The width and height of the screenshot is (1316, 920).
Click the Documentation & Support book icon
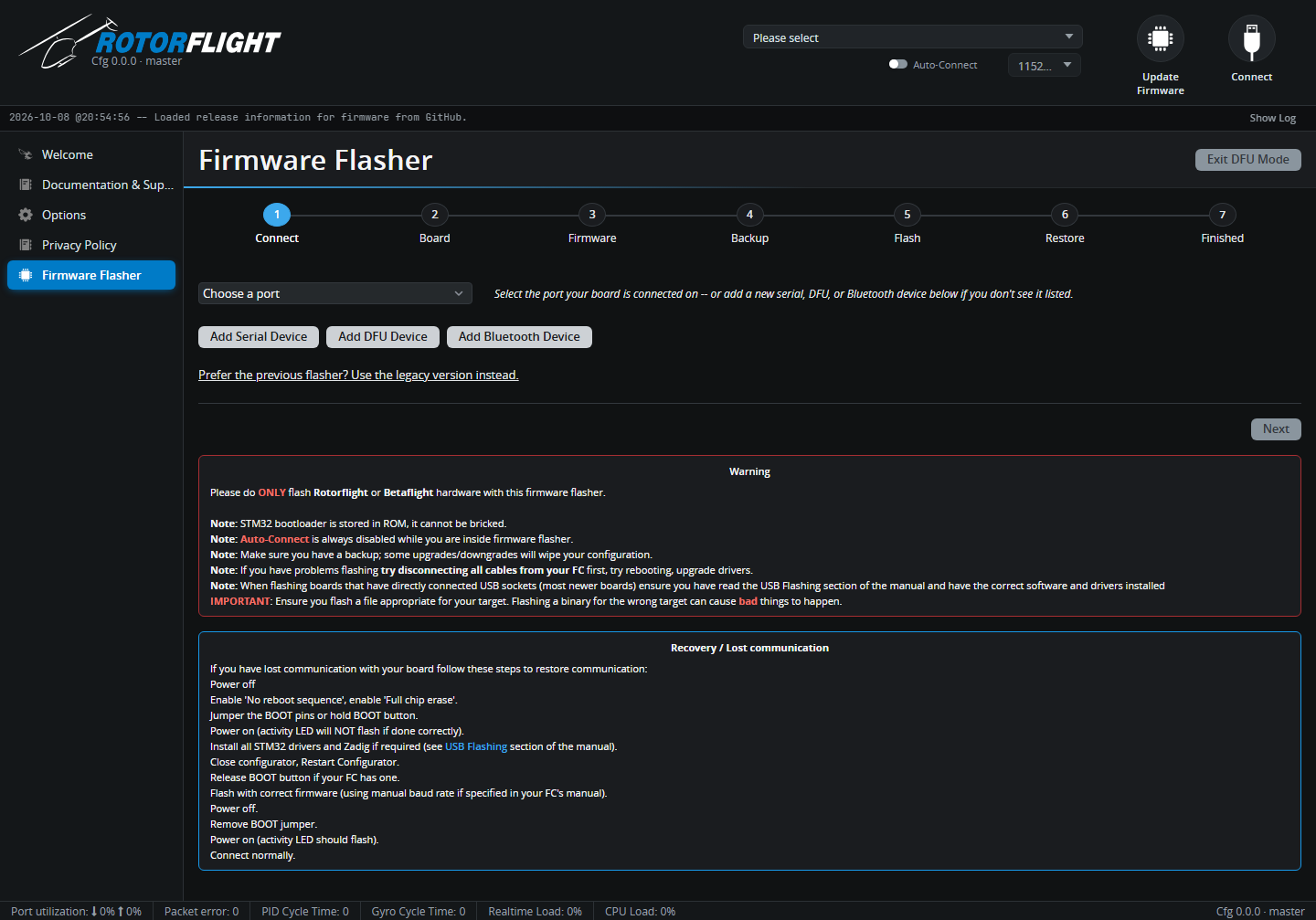(x=26, y=185)
